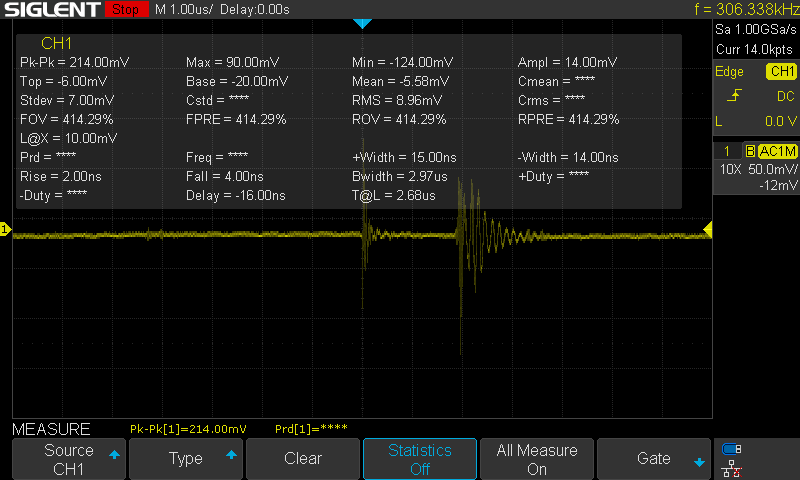Click the Ampl = 14.00mV value
The width and height of the screenshot is (800, 480).
567,62
